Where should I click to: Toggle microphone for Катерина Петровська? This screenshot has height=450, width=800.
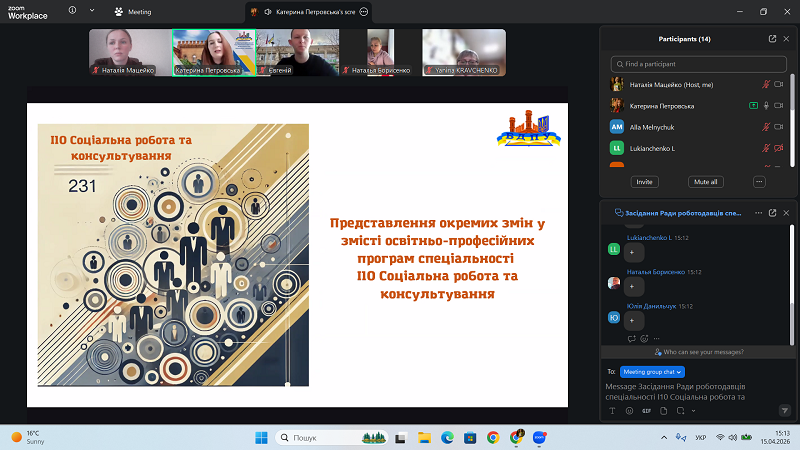766,106
